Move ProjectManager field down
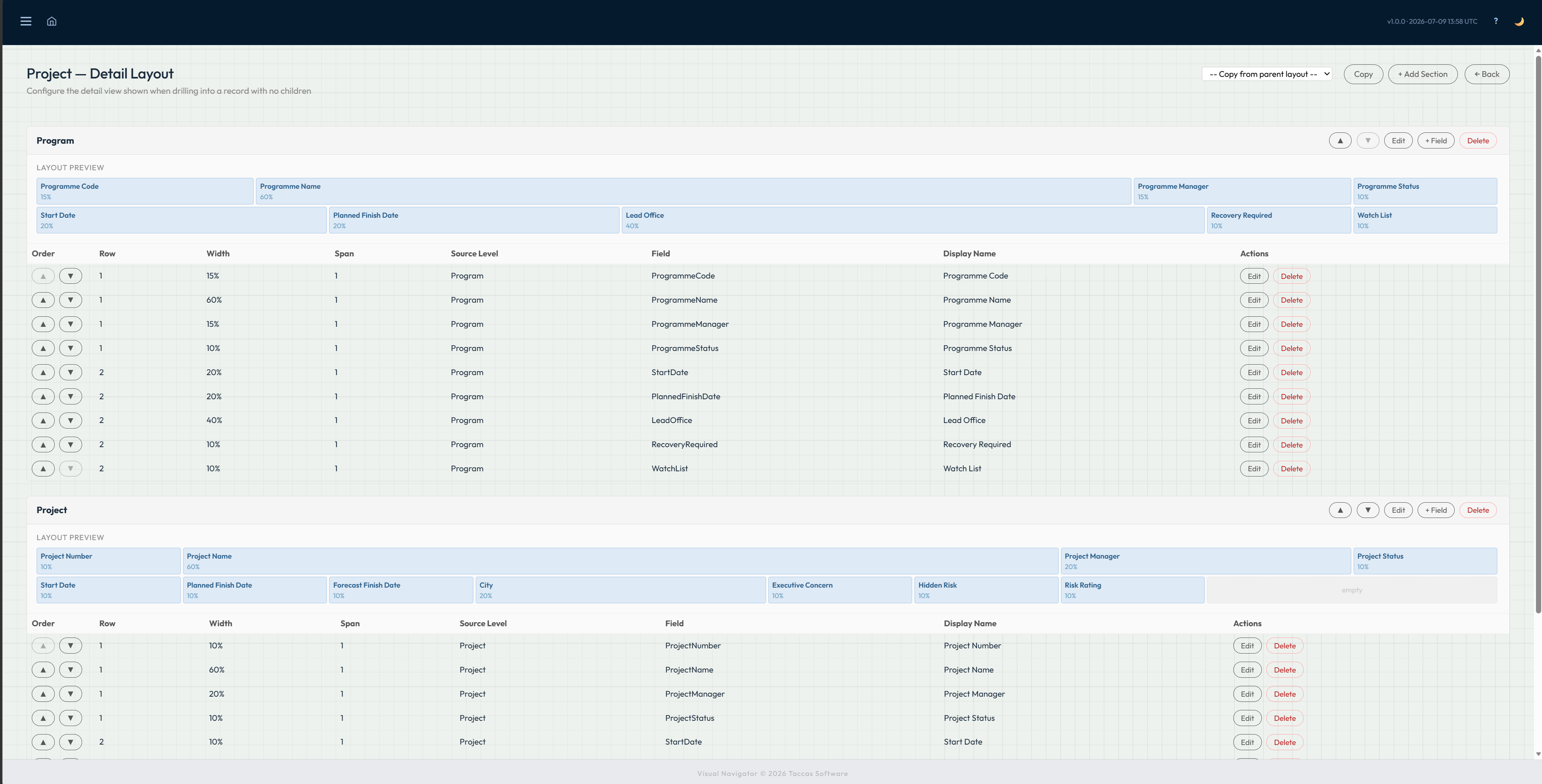The width and height of the screenshot is (1542, 784). tap(70, 693)
